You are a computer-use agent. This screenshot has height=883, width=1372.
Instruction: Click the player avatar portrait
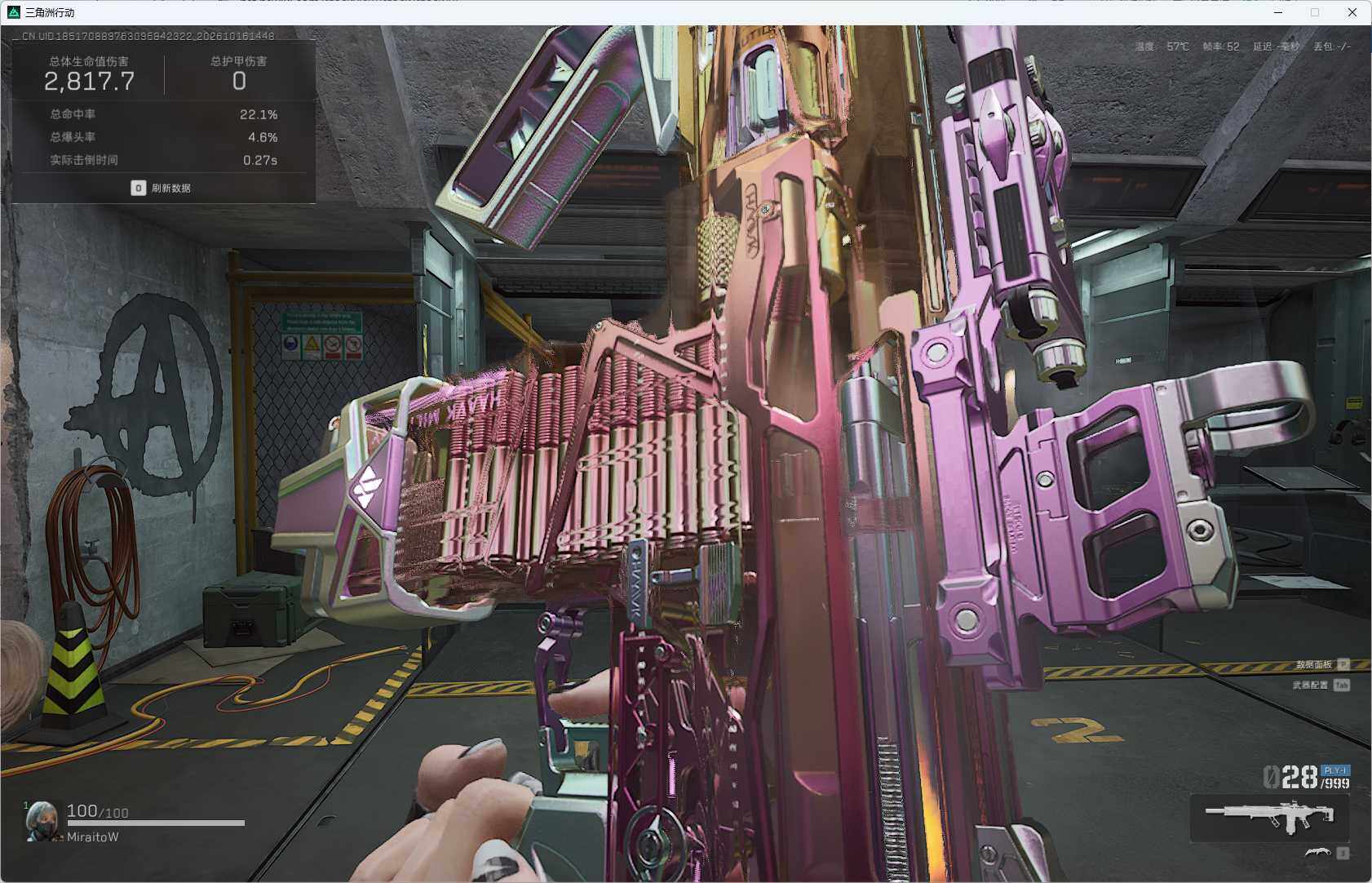coord(42,820)
